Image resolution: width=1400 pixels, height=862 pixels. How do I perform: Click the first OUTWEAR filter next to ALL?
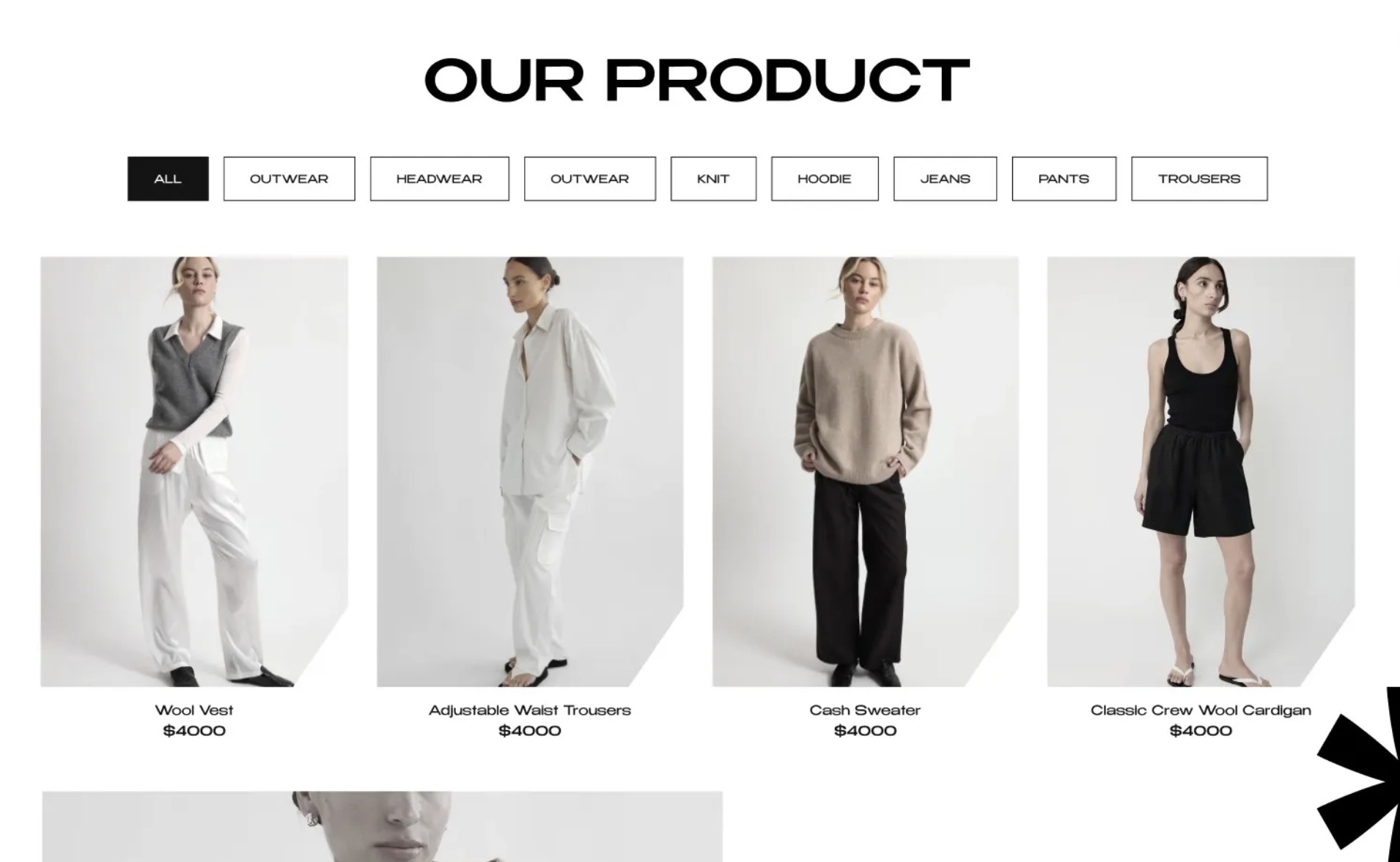pos(289,178)
